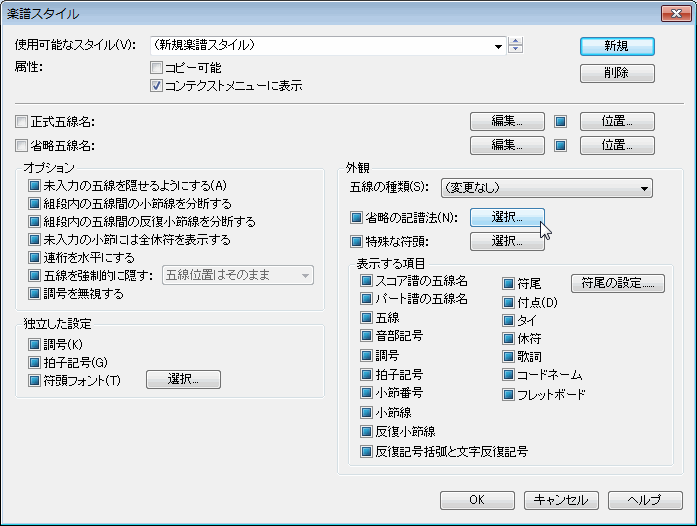The width and height of the screenshot is (697, 526).
Task: Toggle タイ display checkbox
Action: (508, 320)
